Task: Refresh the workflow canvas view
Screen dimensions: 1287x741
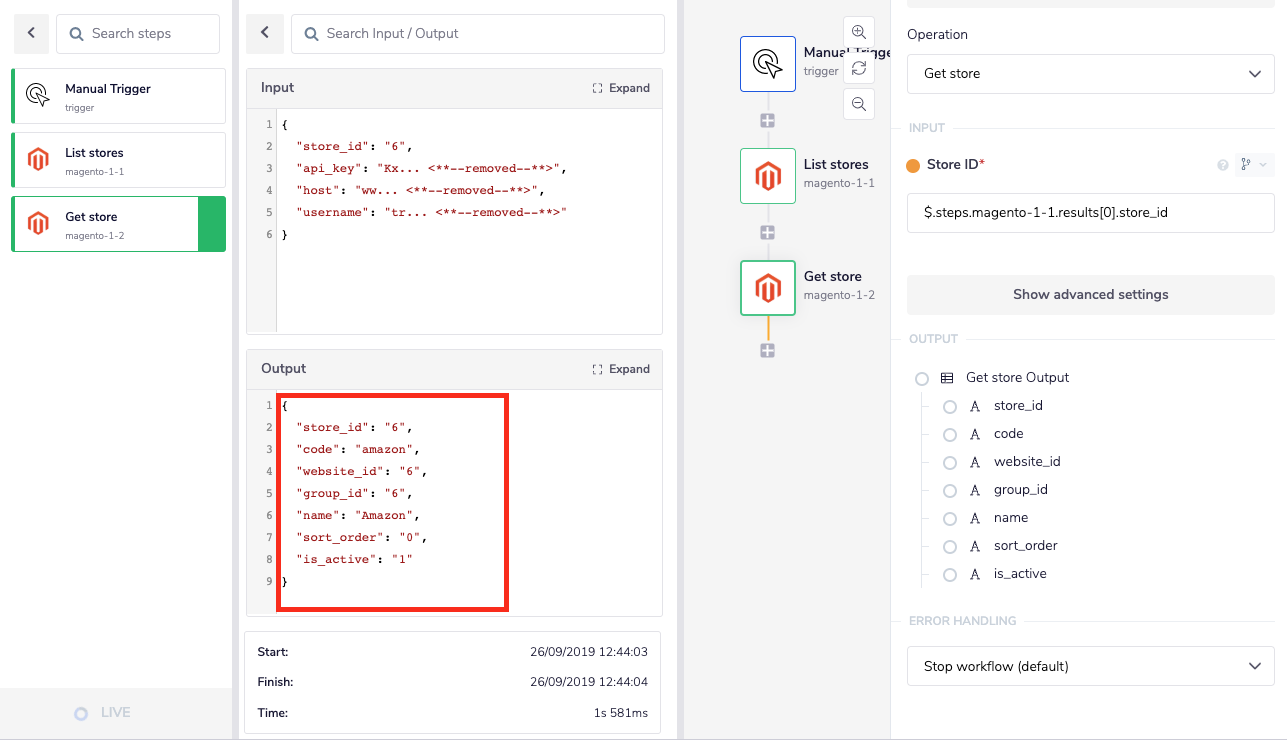Action: point(858,67)
